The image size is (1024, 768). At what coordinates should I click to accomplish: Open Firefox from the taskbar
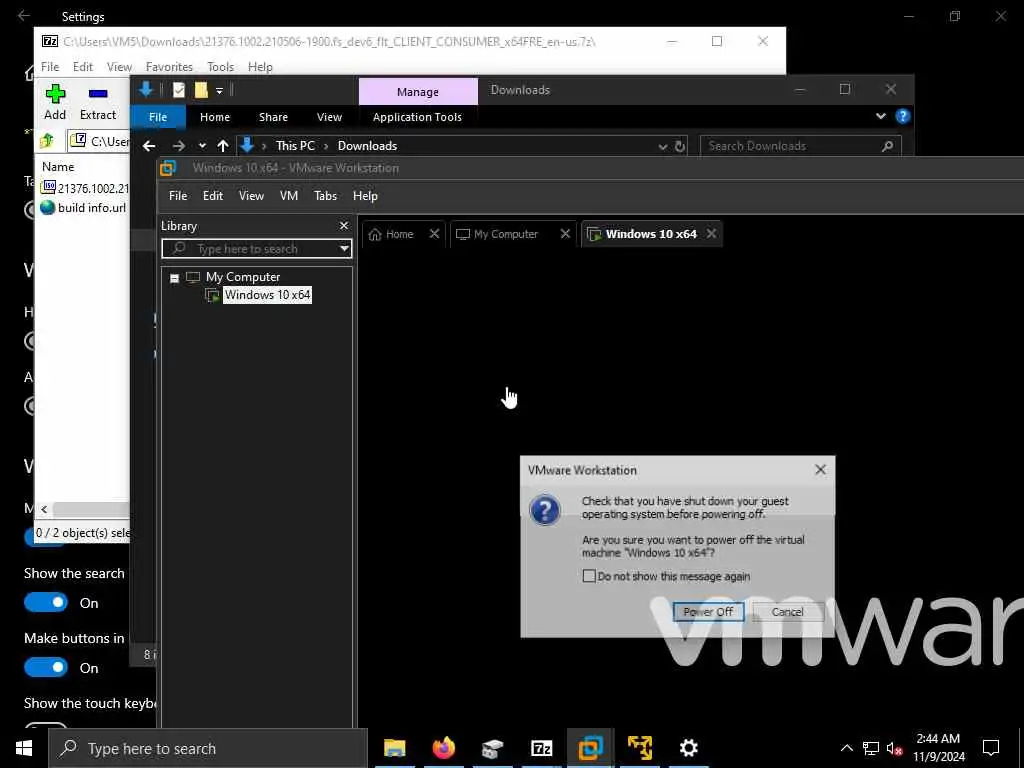click(x=443, y=748)
